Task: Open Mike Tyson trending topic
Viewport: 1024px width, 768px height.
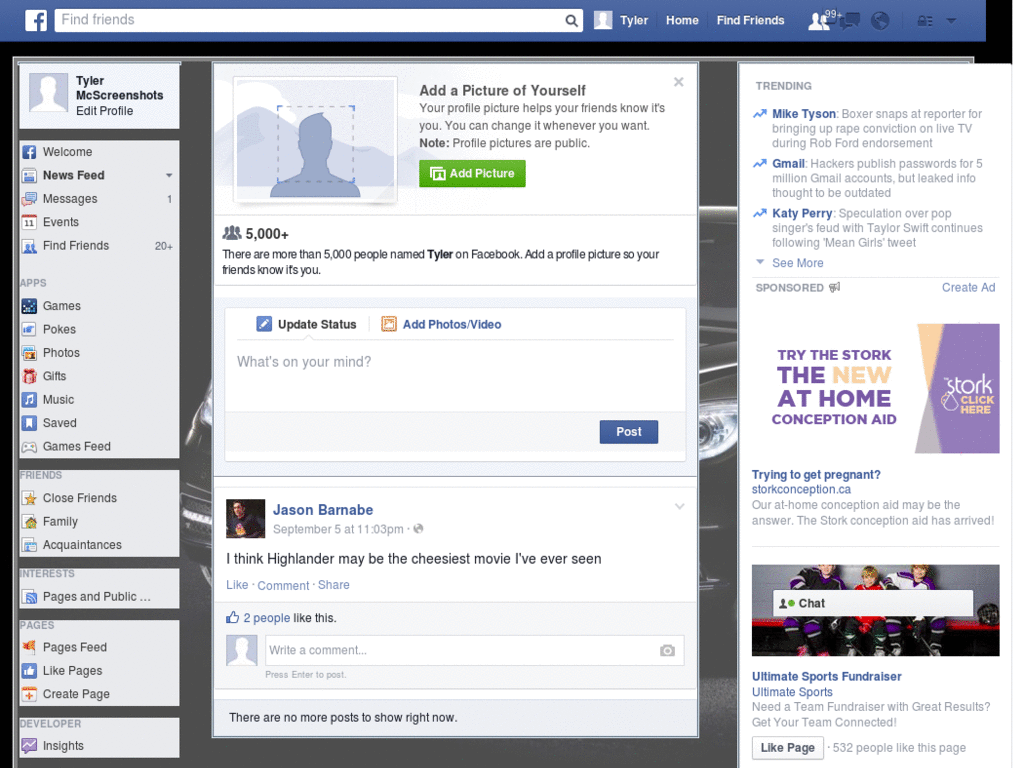Action: [804, 114]
